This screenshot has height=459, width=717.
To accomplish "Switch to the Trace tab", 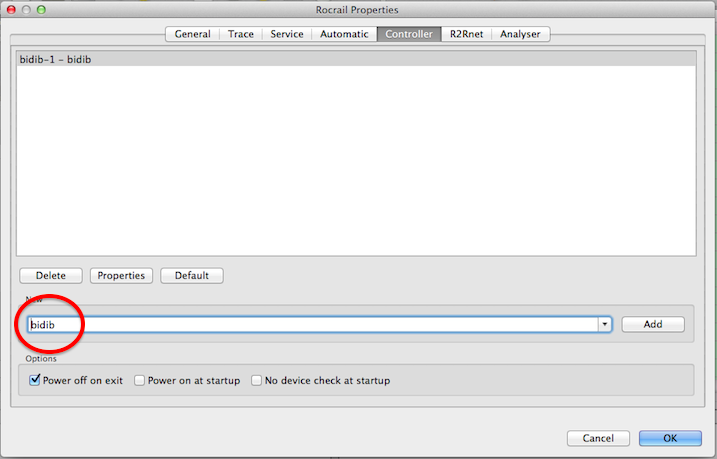I will [x=240, y=34].
